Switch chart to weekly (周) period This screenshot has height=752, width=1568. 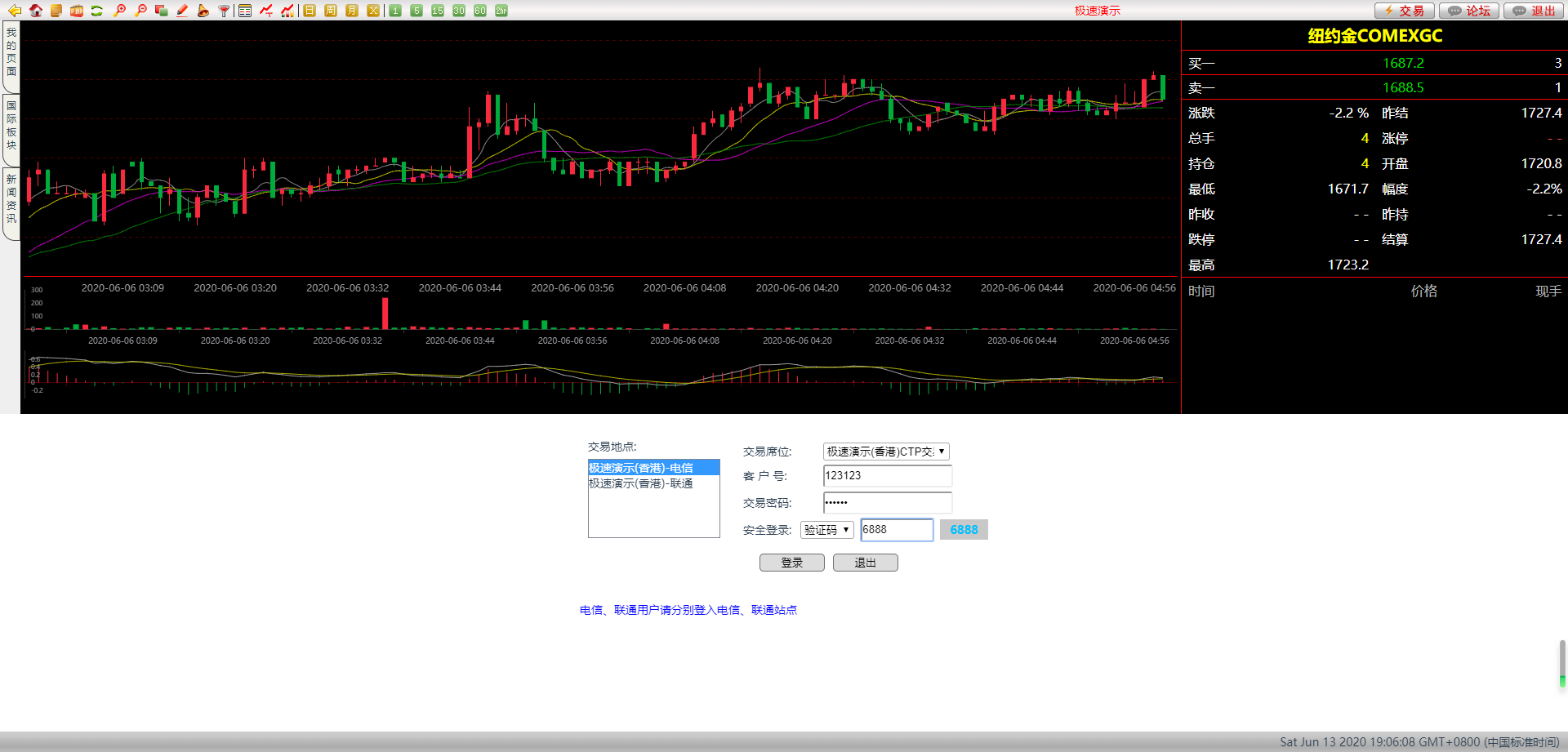coord(331,11)
